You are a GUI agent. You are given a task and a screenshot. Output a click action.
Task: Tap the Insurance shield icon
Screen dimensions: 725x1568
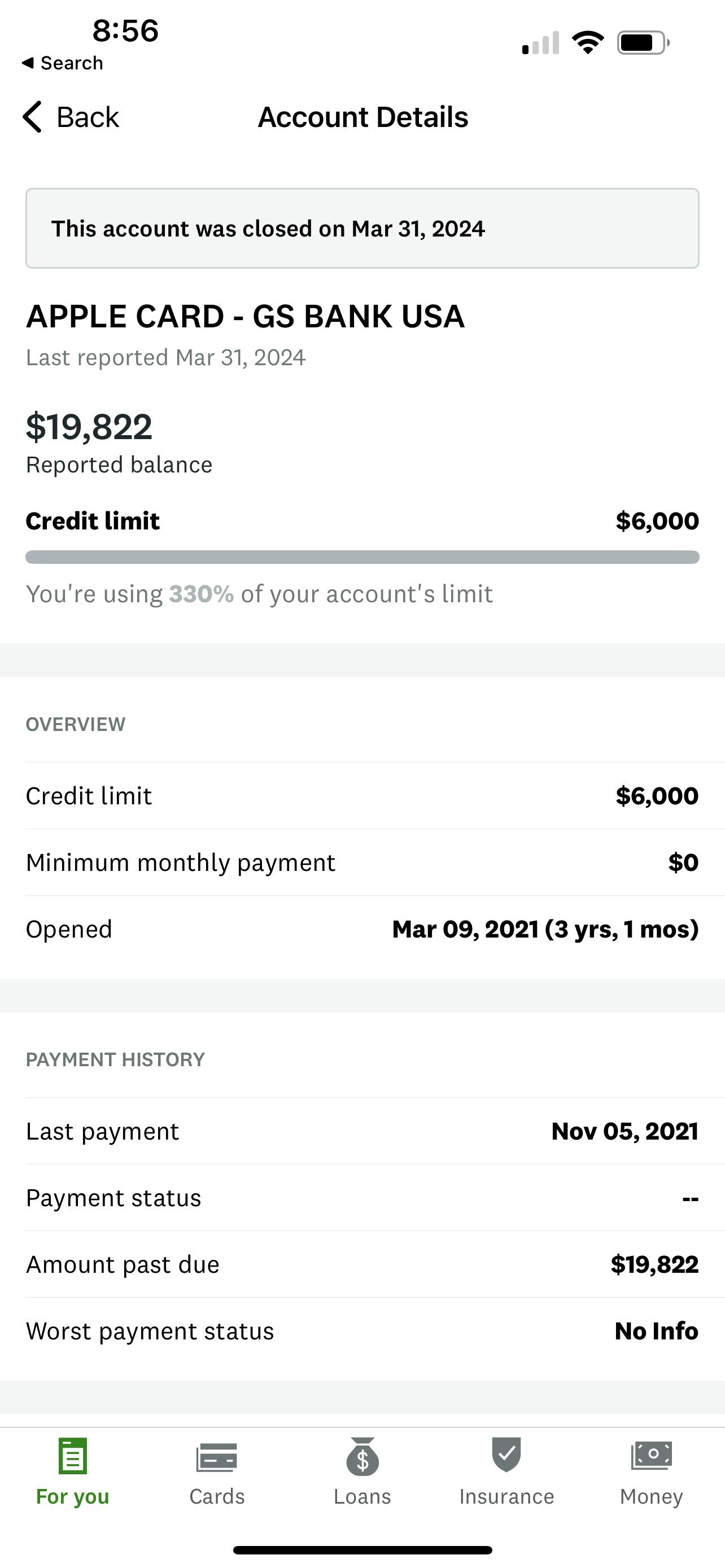click(506, 1455)
